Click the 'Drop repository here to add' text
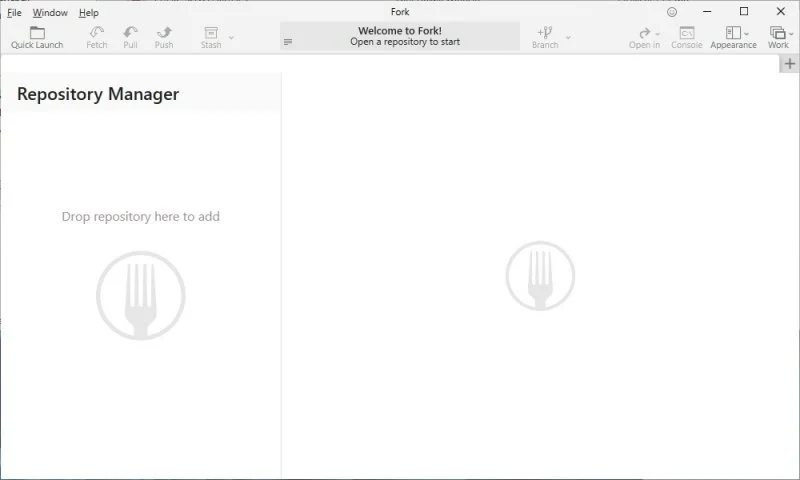This screenshot has height=480, width=800. click(141, 216)
